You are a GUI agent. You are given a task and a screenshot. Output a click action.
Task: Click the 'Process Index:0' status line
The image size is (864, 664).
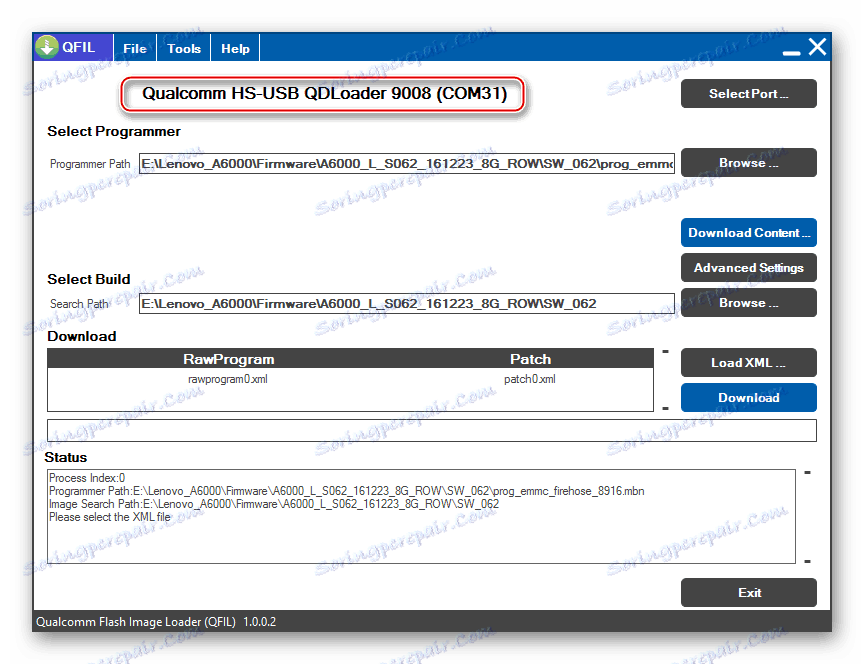coord(87,478)
